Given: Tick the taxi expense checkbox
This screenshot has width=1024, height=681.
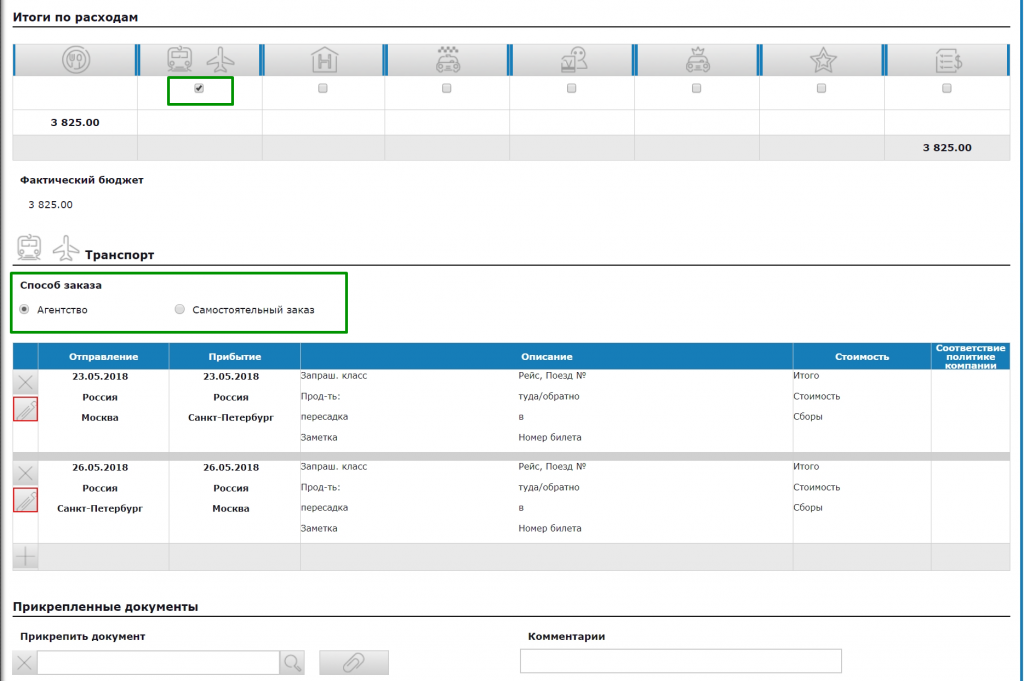Looking at the screenshot, I should click(447, 88).
